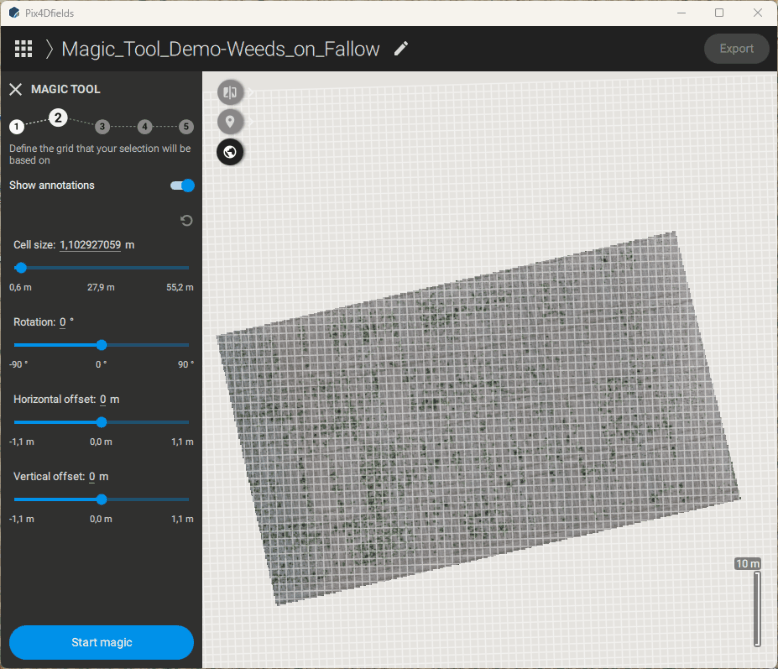This screenshot has width=778, height=669.
Task: Click the Pix4Dfields app logo
Action: pos(14,13)
